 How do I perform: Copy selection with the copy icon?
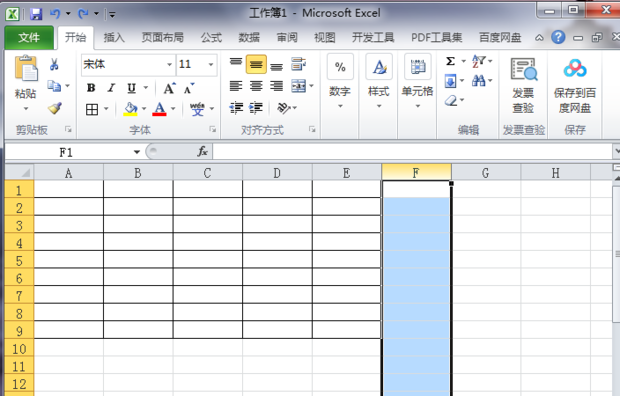(54, 85)
